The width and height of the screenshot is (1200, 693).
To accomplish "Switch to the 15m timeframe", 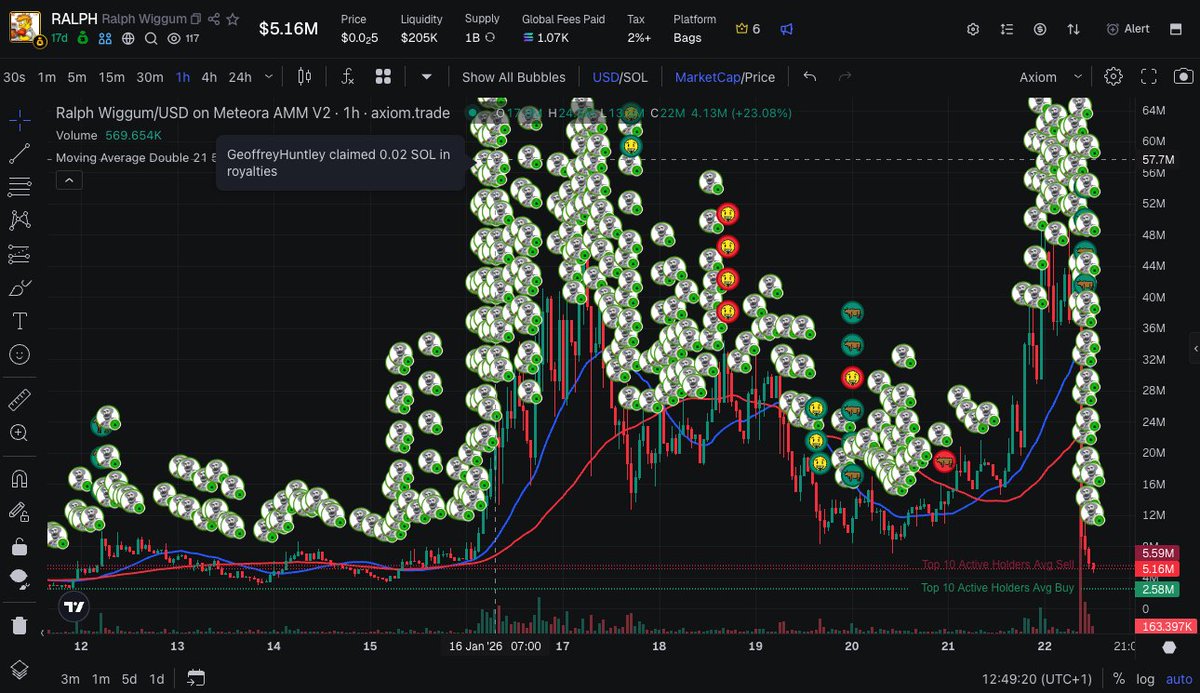I will [x=111, y=77].
